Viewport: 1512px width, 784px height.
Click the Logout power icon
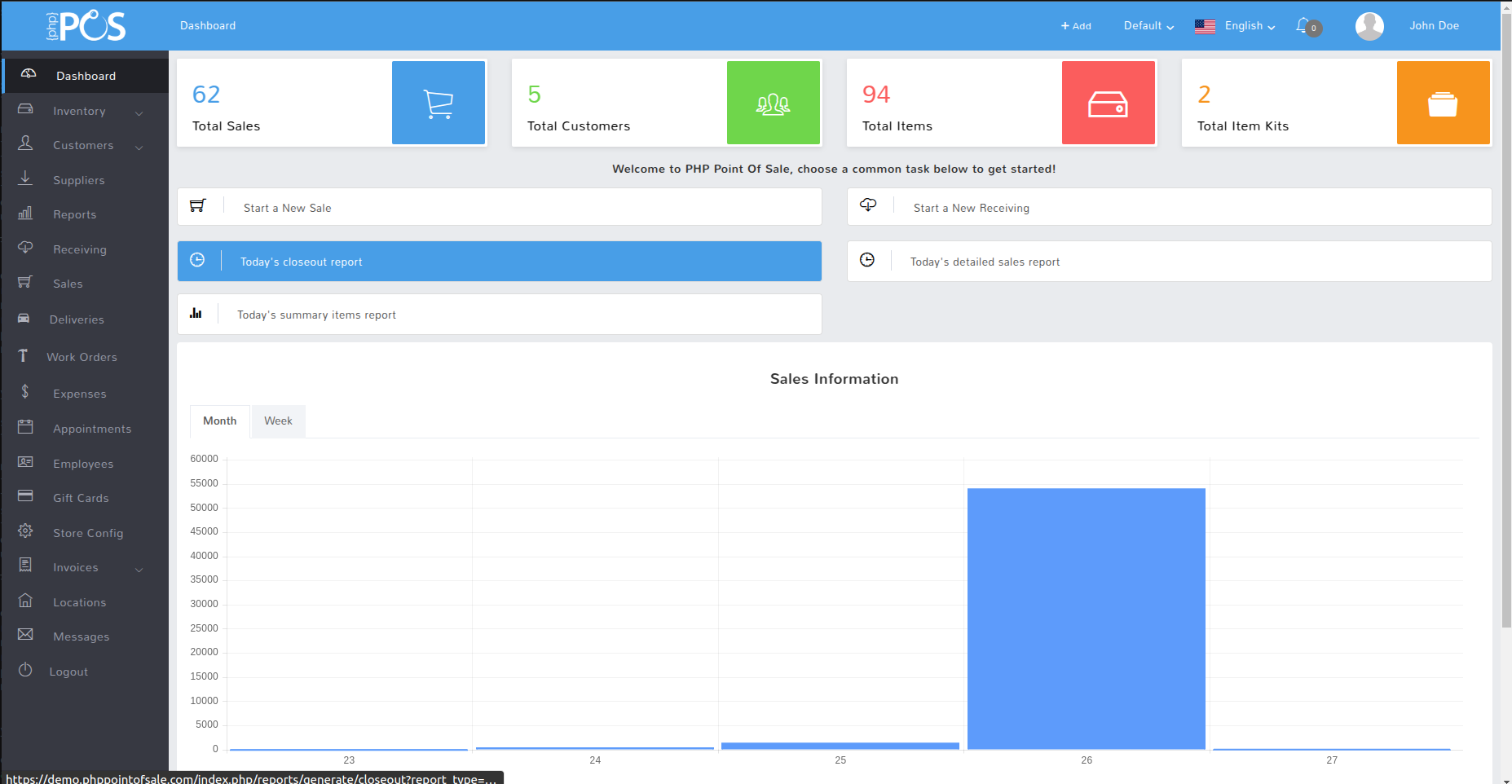(26, 670)
